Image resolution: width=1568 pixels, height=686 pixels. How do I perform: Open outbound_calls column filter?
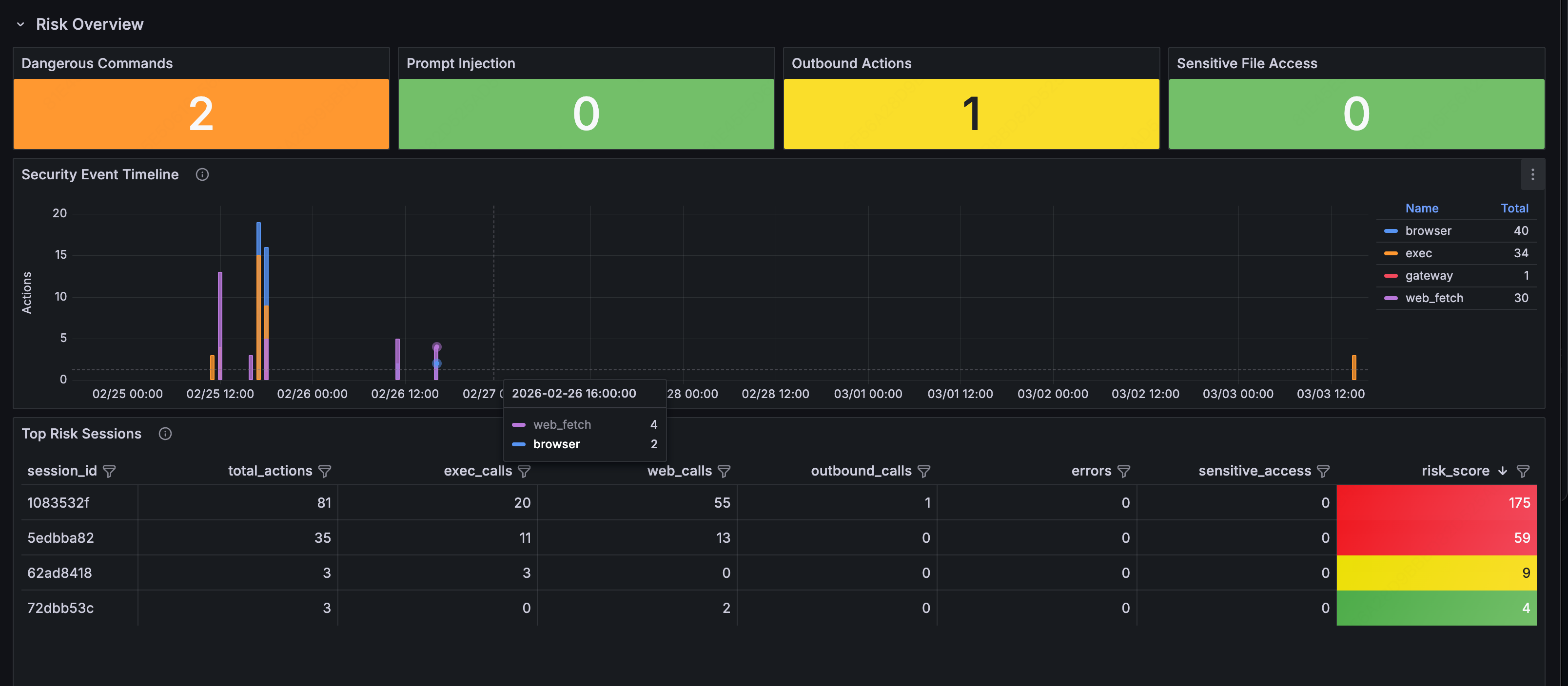pos(923,471)
